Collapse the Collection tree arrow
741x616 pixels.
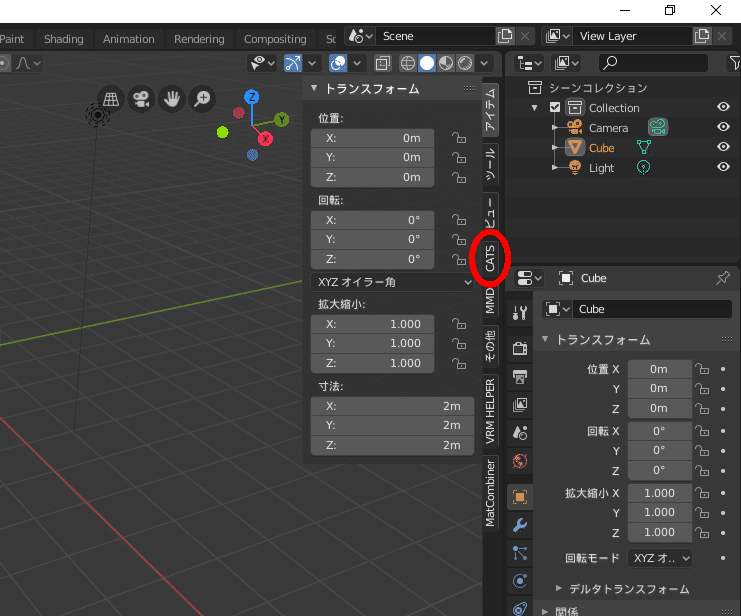pyautogui.click(x=534, y=108)
